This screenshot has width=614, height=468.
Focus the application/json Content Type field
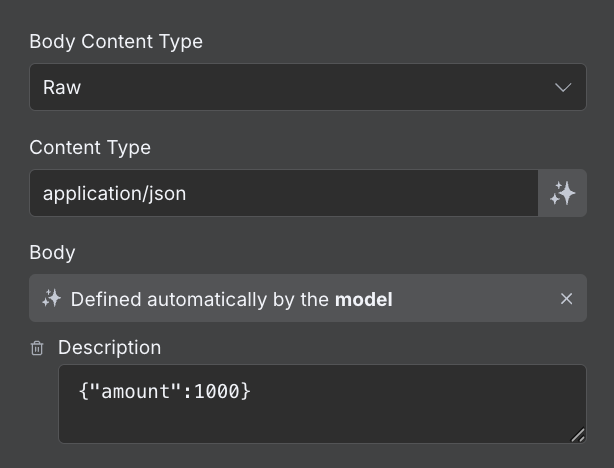click(284, 193)
